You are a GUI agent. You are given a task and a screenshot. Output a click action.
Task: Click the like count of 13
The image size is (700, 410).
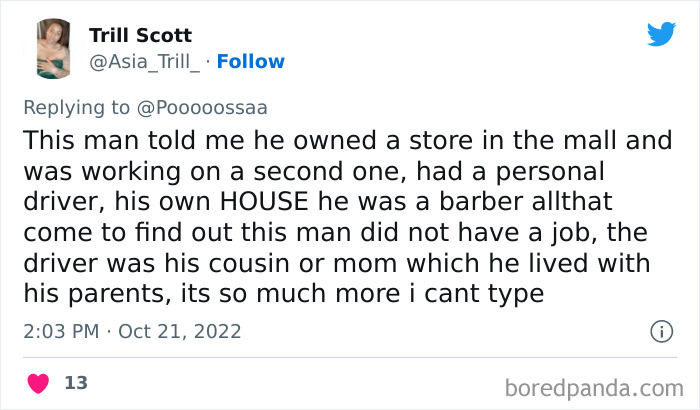[75, 383]
